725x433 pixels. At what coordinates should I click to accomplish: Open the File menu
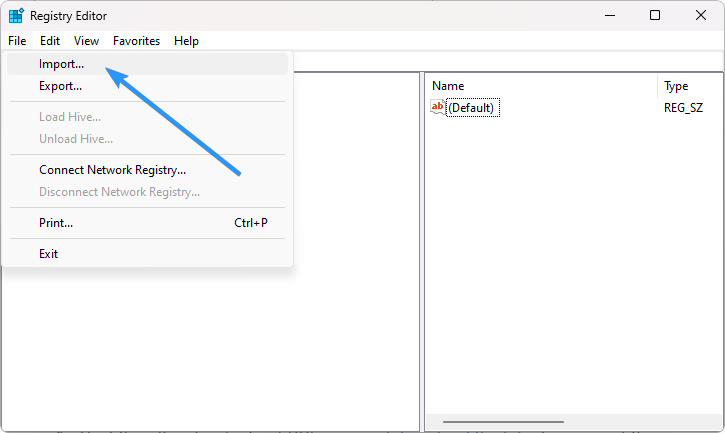[17, 41]
